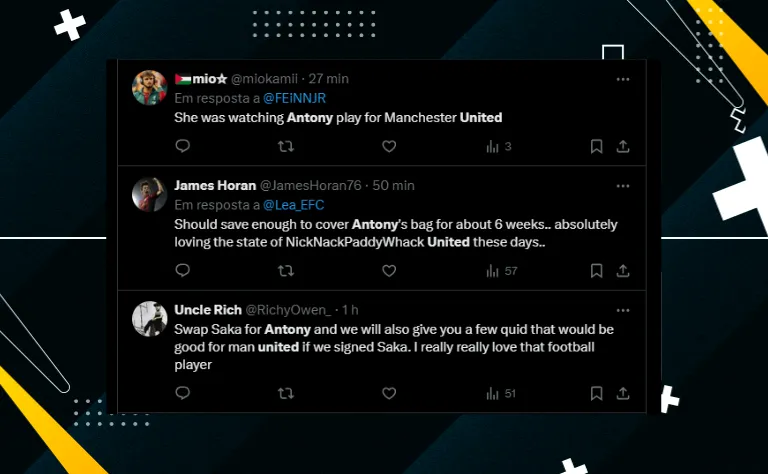The image size is (768, 474).
Task: Bookmark miokamil's tweet
Action: point(596,146)
